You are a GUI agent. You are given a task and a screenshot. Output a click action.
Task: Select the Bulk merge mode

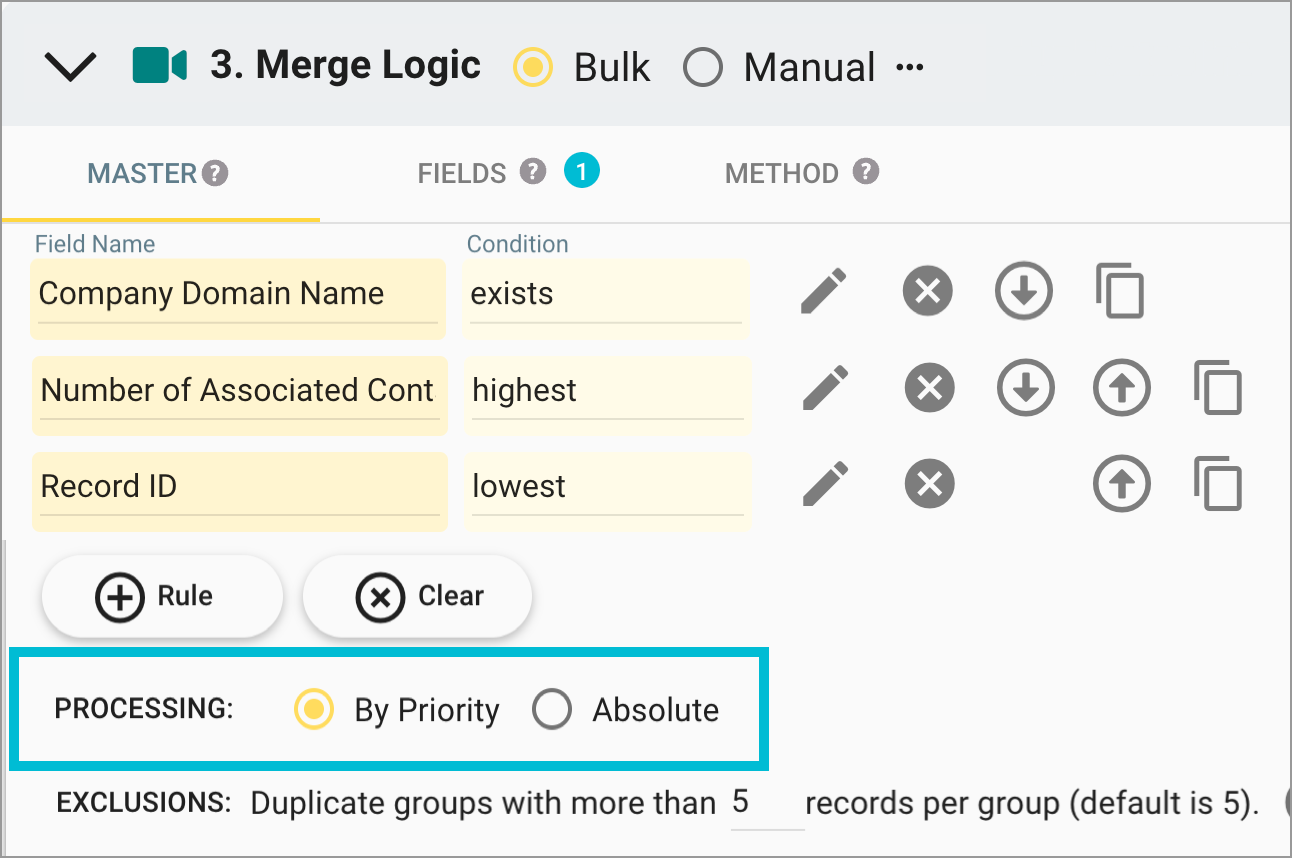coord(532,66)
